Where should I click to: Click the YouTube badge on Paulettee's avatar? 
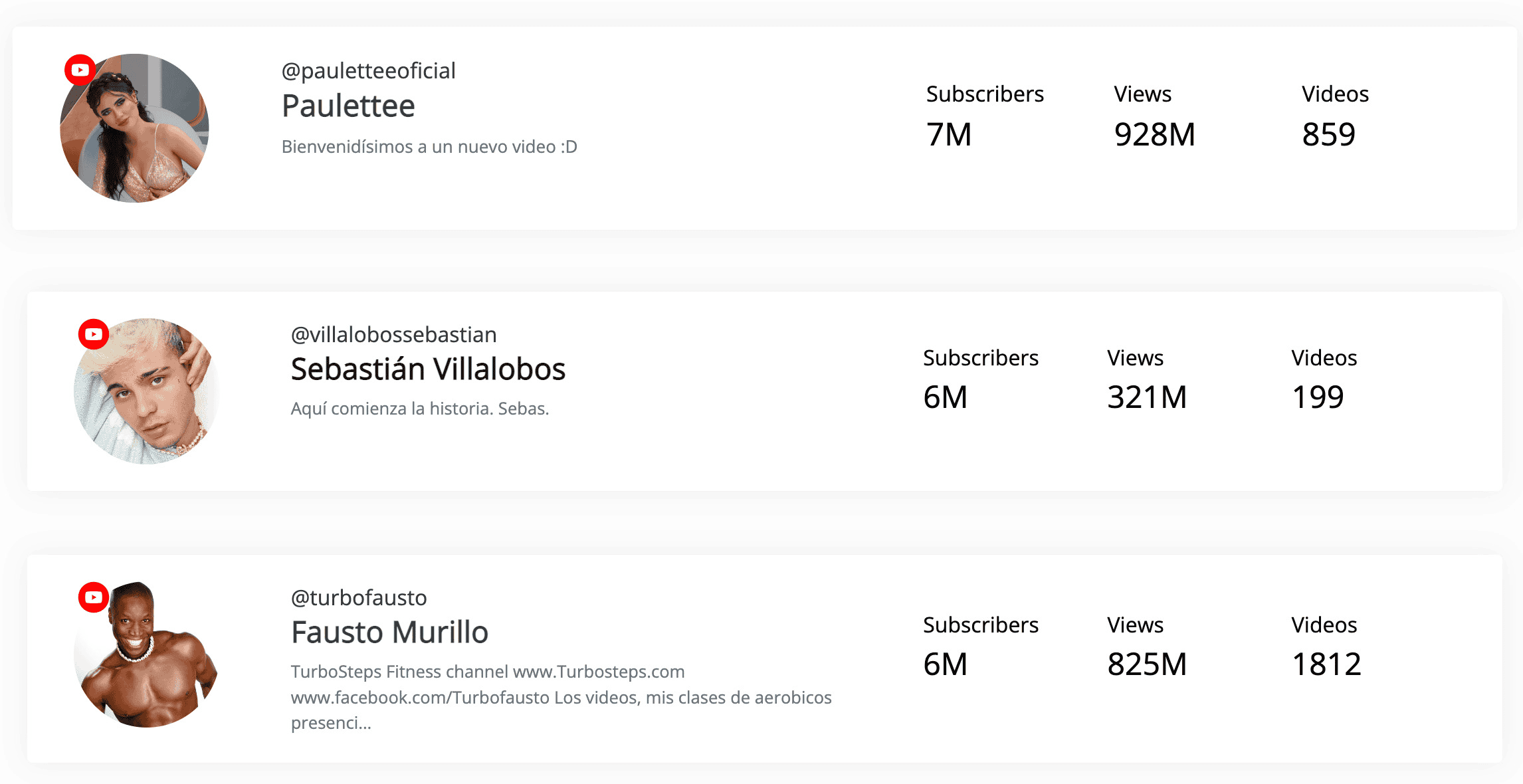coord(80,70)
